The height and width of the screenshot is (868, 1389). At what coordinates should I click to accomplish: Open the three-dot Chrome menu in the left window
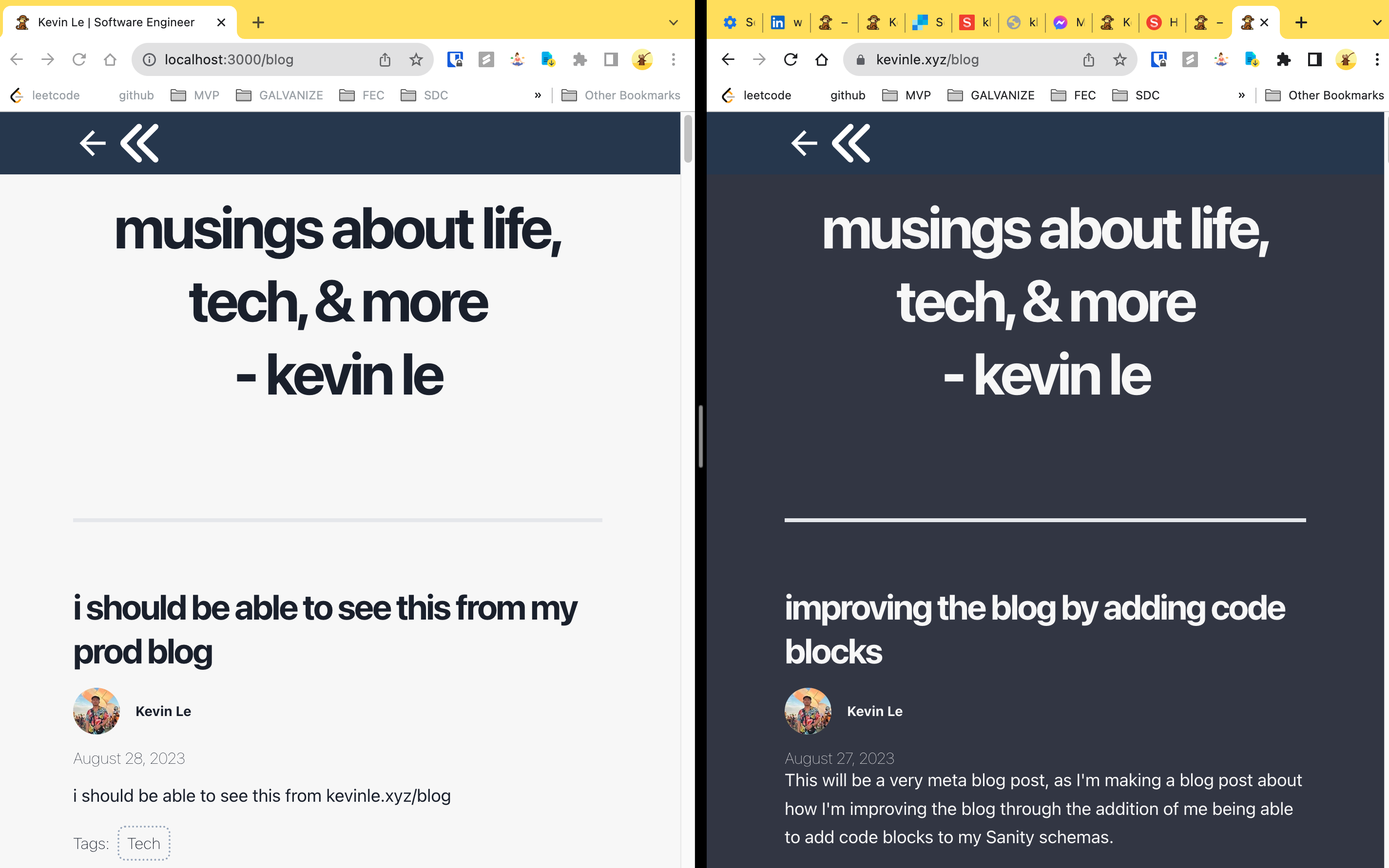tap(673, 60)
